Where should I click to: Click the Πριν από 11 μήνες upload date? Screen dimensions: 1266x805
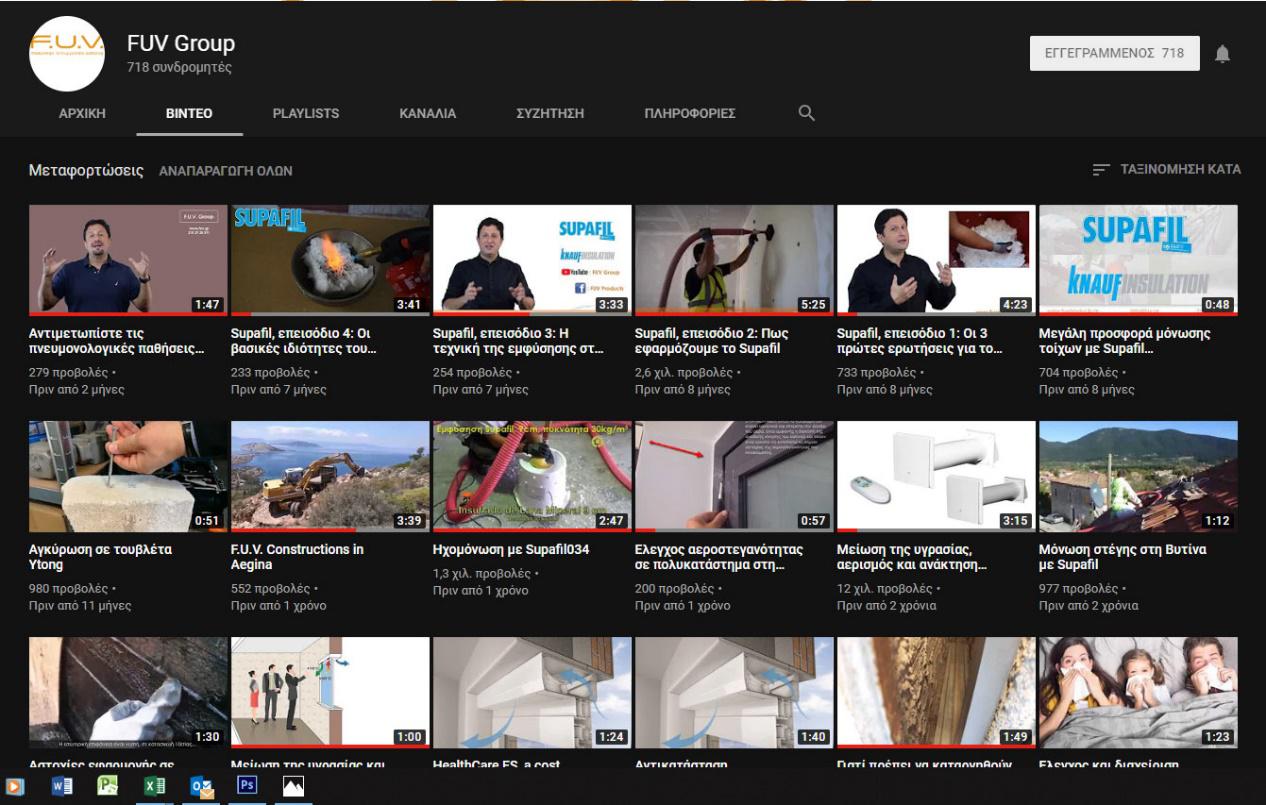[x=80, y=606]
